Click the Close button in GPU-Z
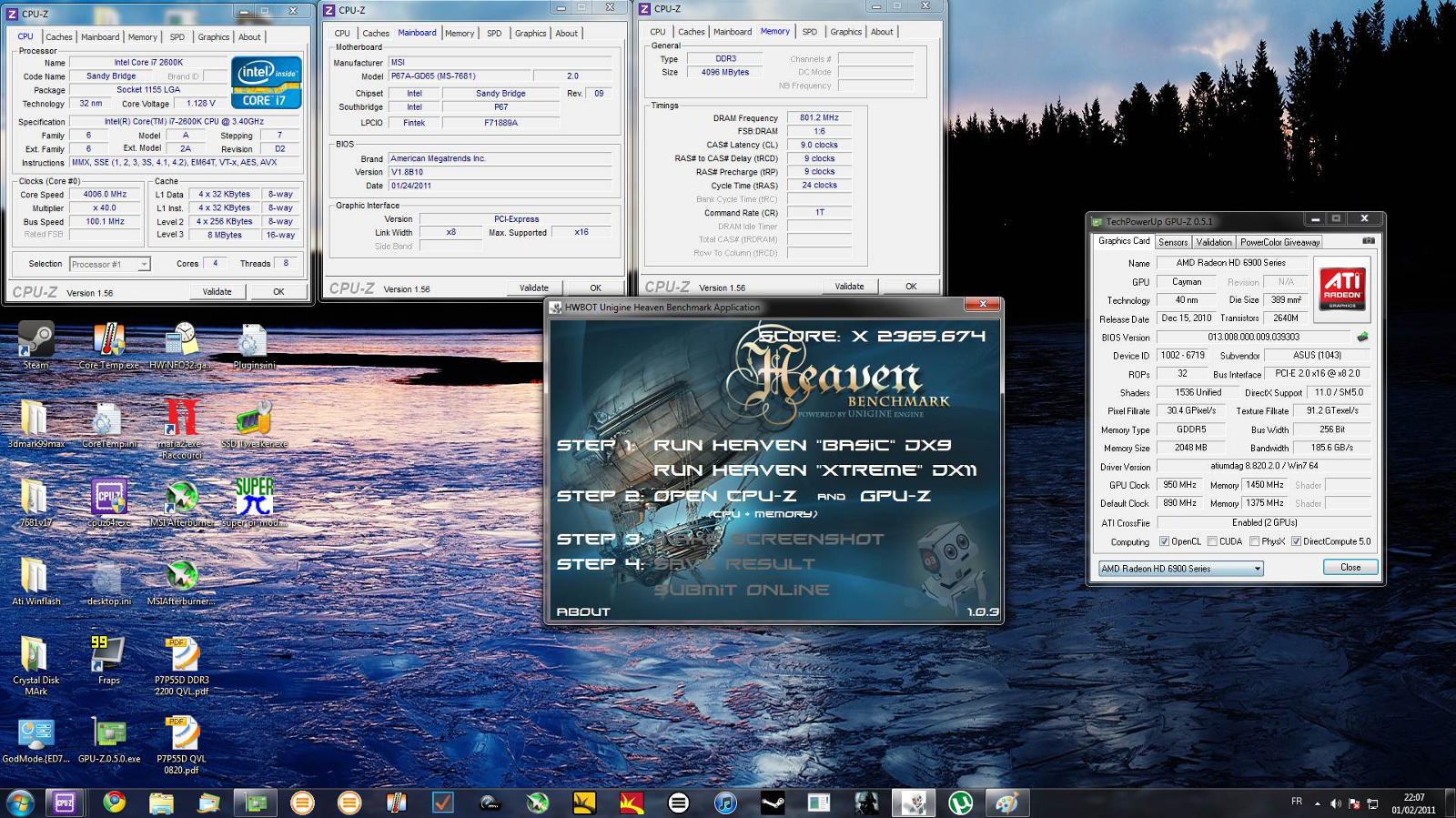 [x=1350, y=567]
